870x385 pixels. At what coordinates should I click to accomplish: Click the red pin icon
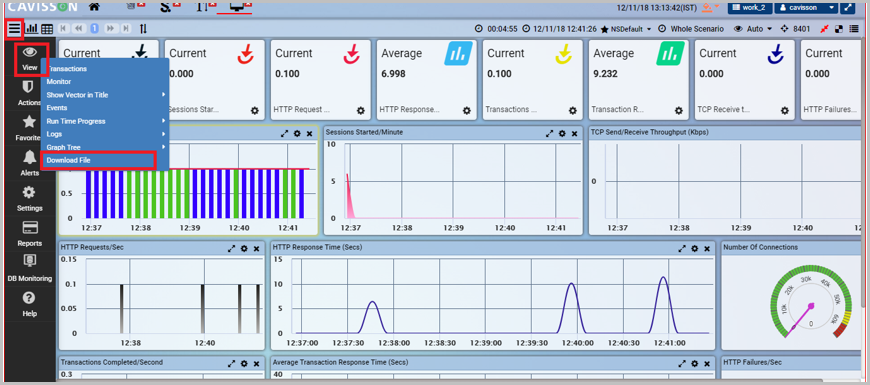(824, 29)
